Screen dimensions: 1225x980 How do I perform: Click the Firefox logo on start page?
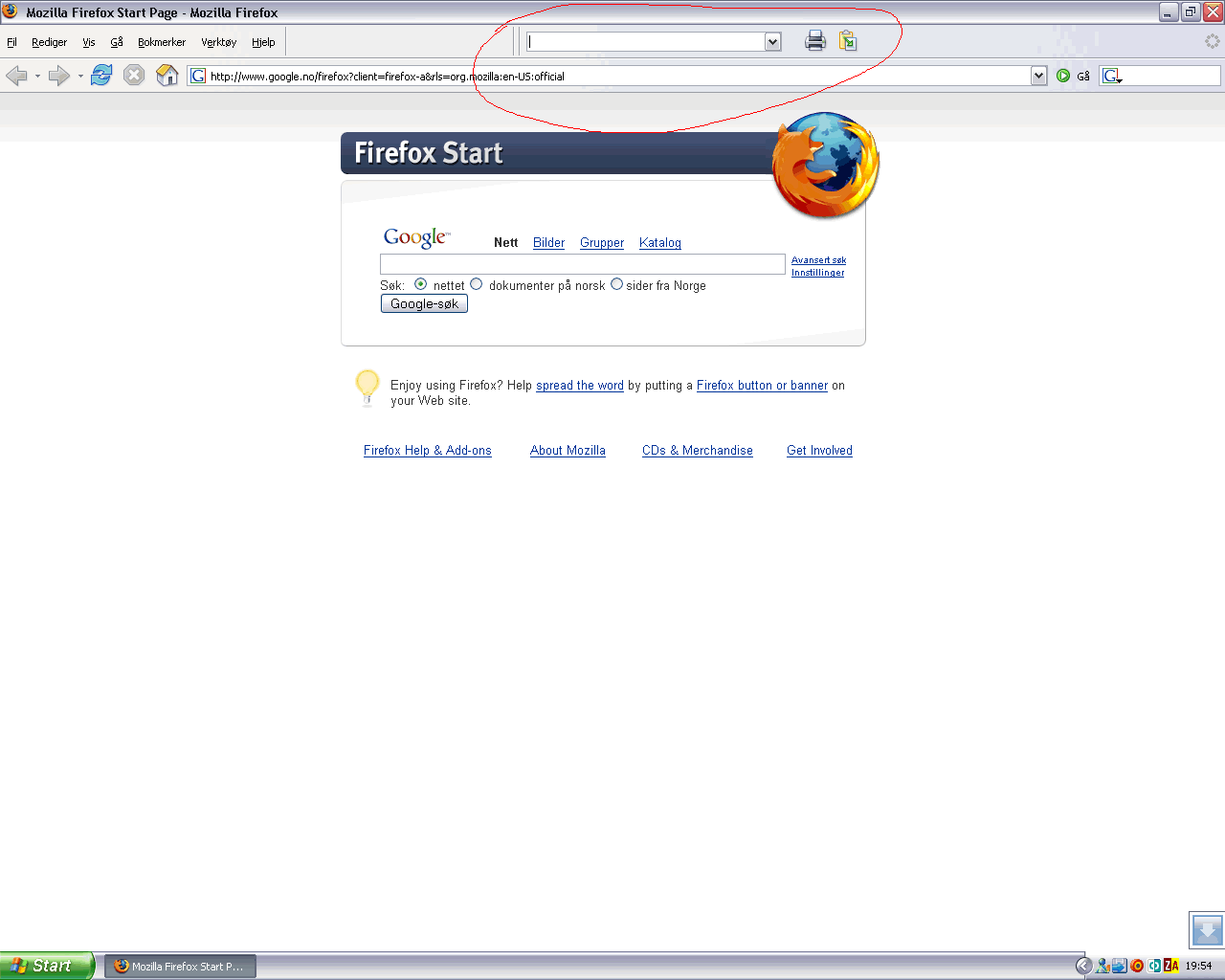tap(825, 164)
